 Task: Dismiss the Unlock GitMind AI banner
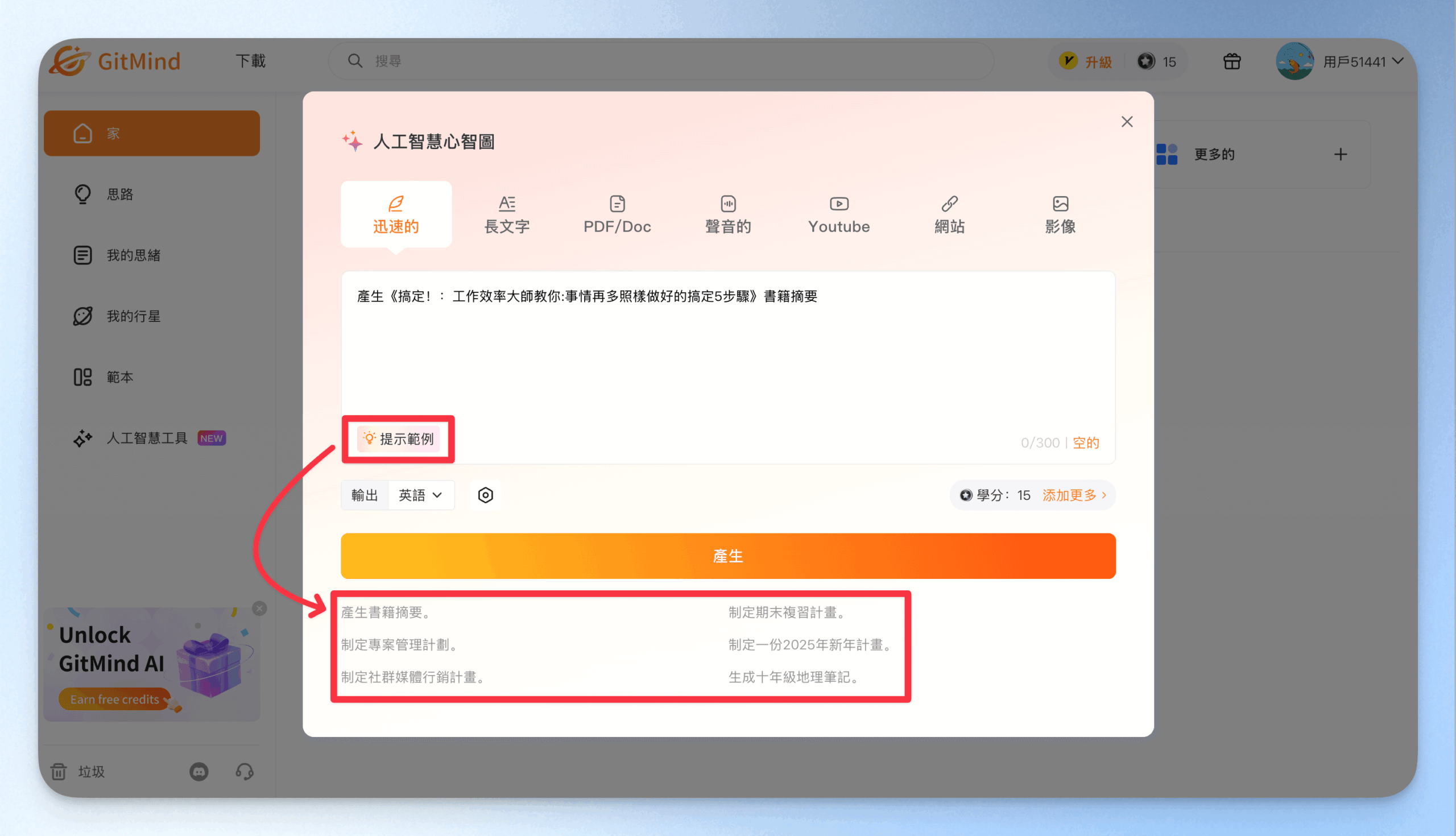pyautogui.click(x=259, y=608)
